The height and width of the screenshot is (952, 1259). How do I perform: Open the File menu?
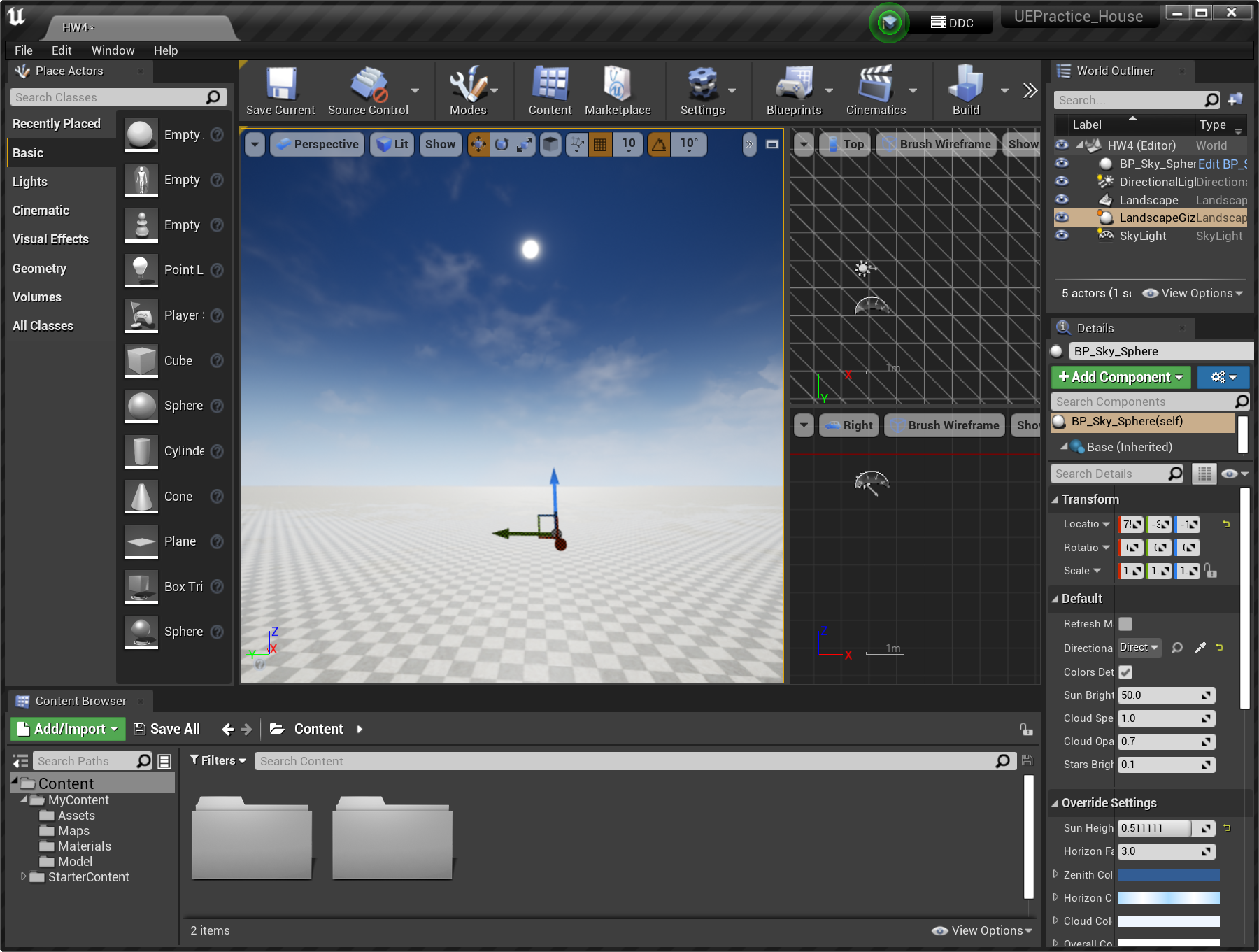24,50
